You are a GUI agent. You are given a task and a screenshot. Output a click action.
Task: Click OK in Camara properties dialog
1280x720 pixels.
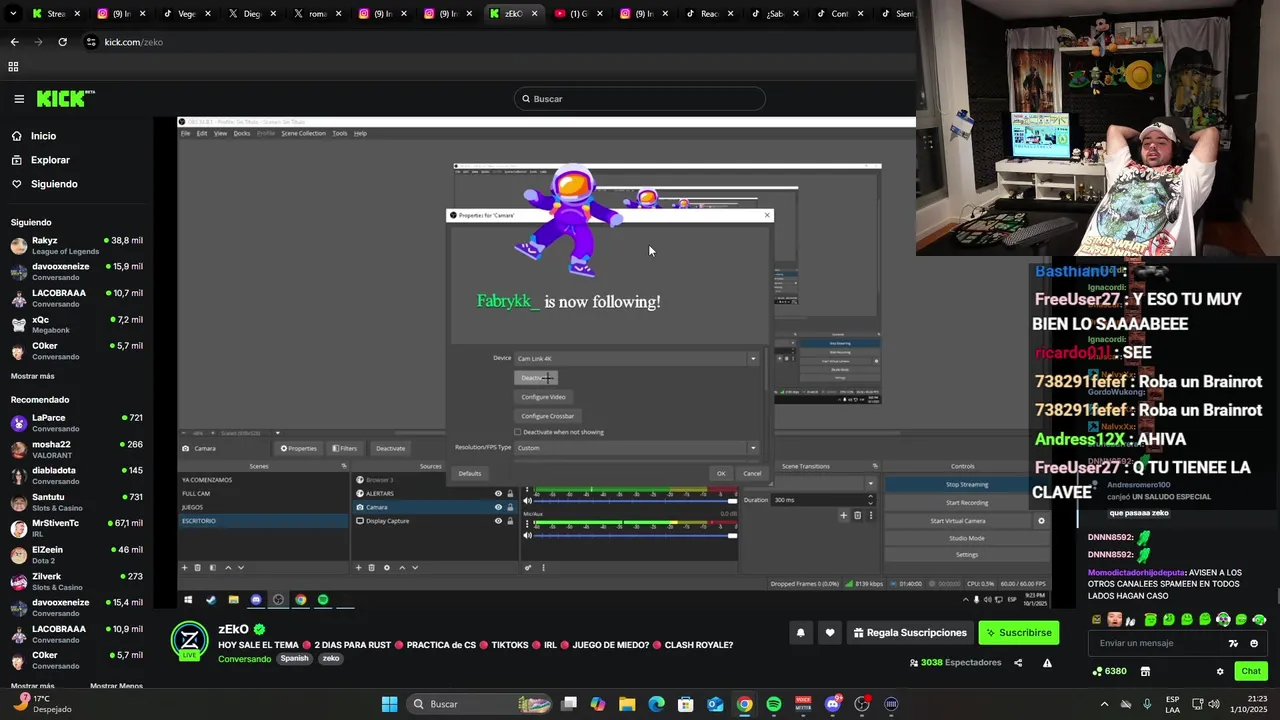pos(720,473)
